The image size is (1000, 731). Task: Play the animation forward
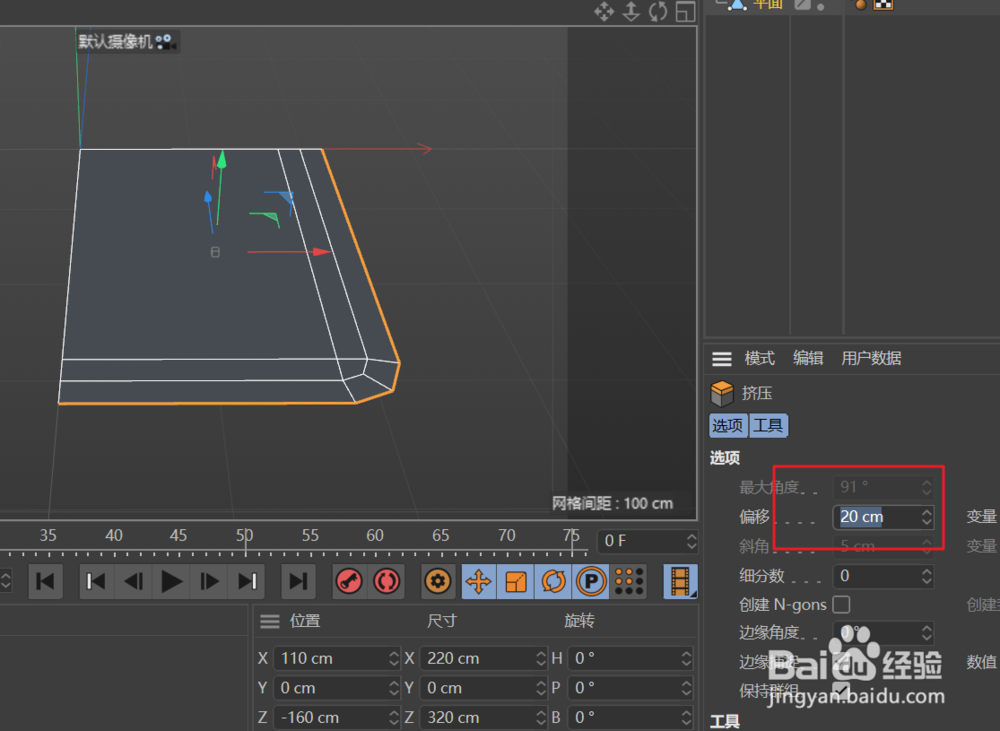pos(171,581)
